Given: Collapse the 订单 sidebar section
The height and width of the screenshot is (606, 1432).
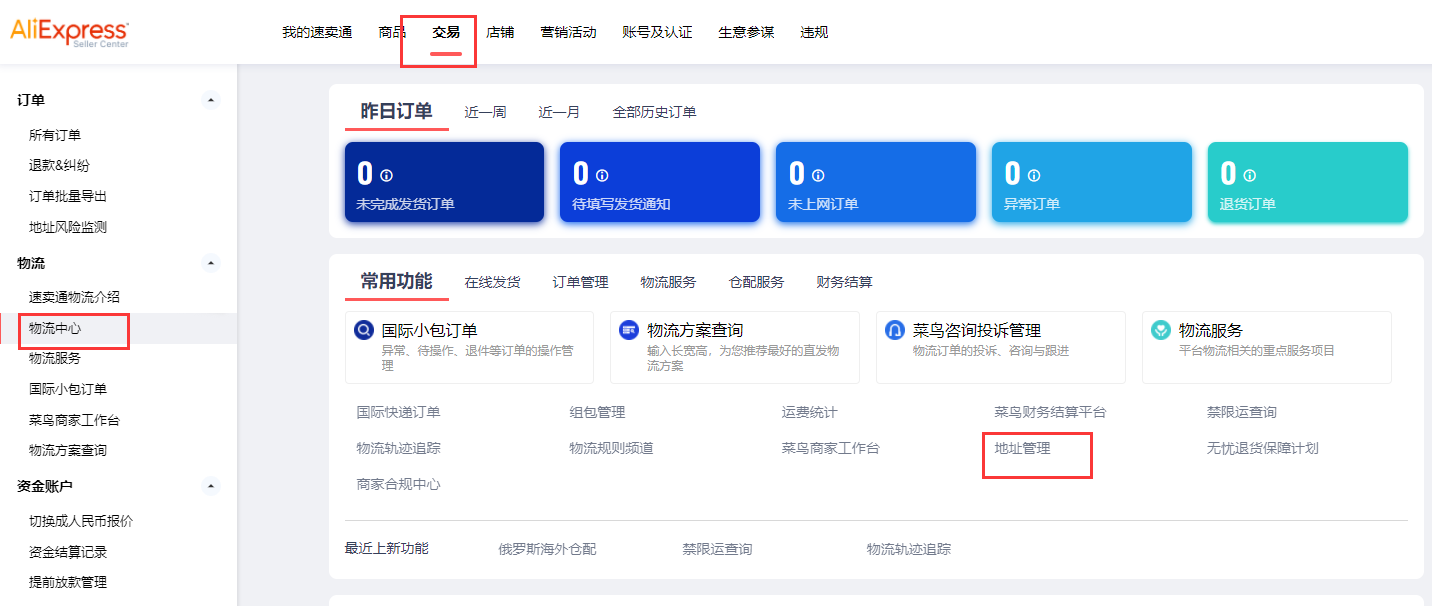Looking at the screenshot, I should (x=210, y=100).
